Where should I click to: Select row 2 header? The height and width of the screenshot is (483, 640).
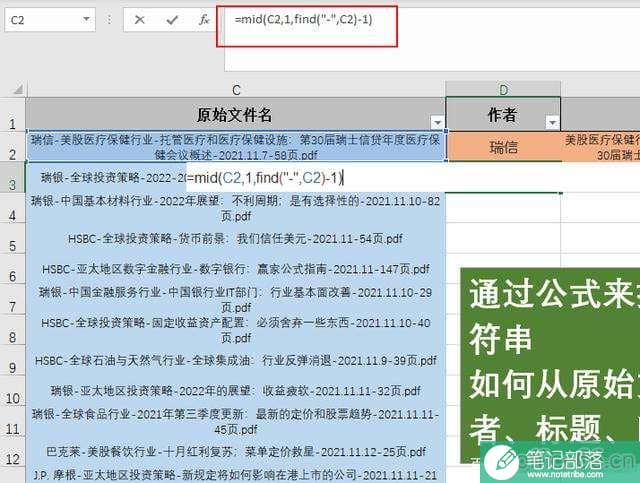click(x=13, y=148)
